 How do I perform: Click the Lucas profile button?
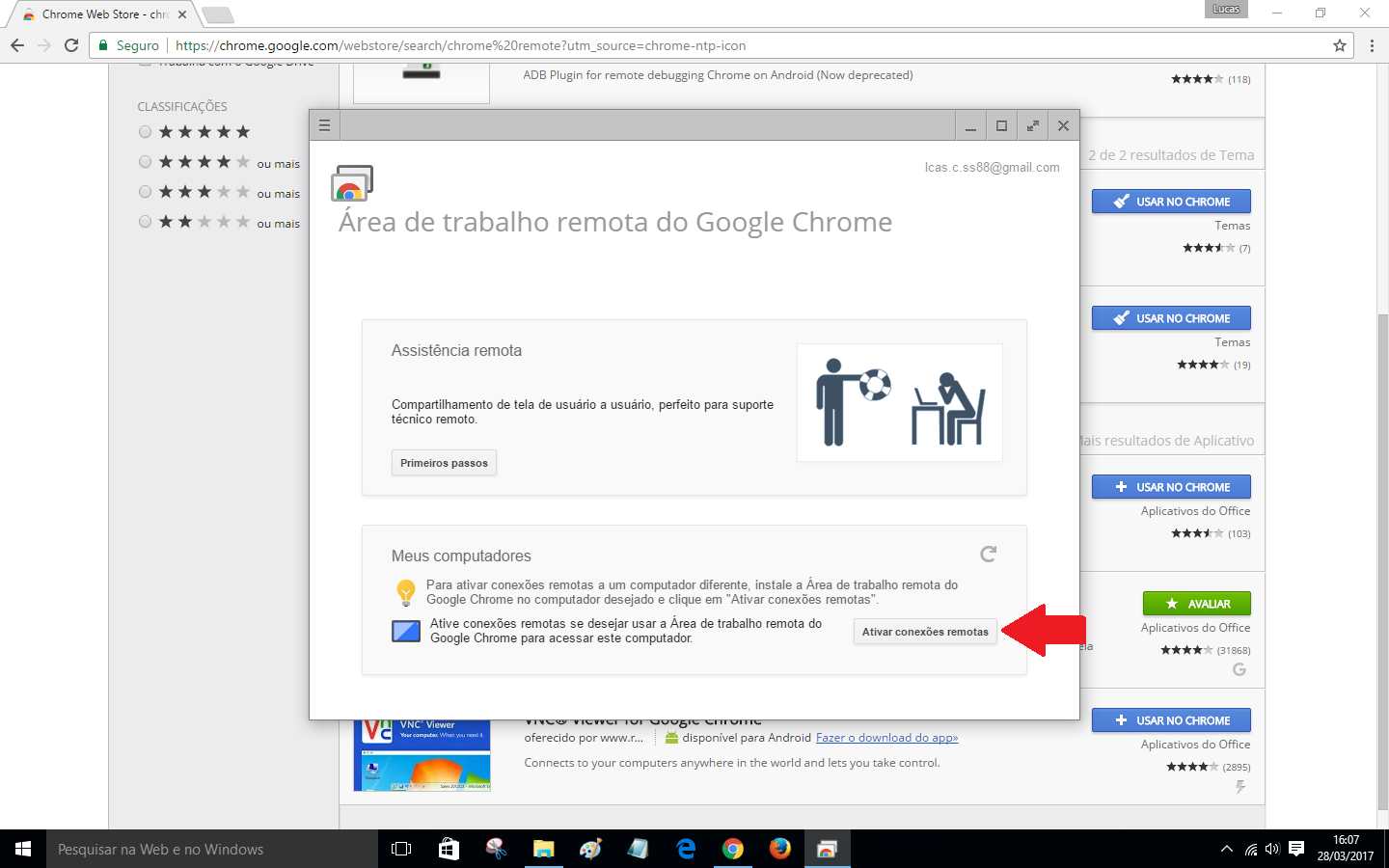(x=1226, y=9)
